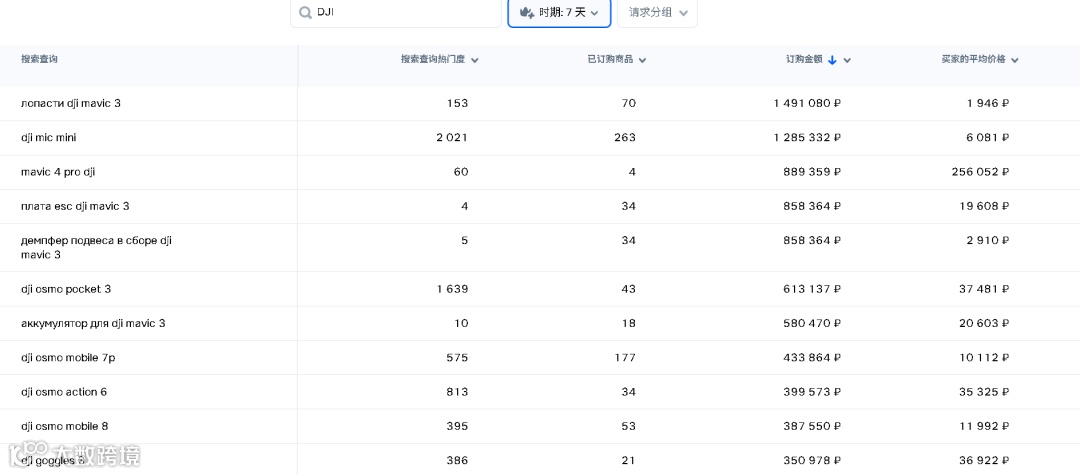Expand the 买家的平均价格 column chevron
The image size is (1080, 475).
pos(1015,61)
